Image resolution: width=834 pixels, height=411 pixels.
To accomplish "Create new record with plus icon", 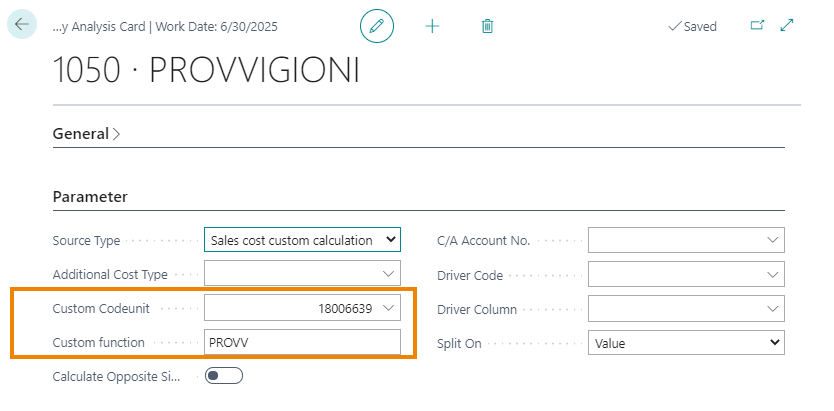I will 432,26.
